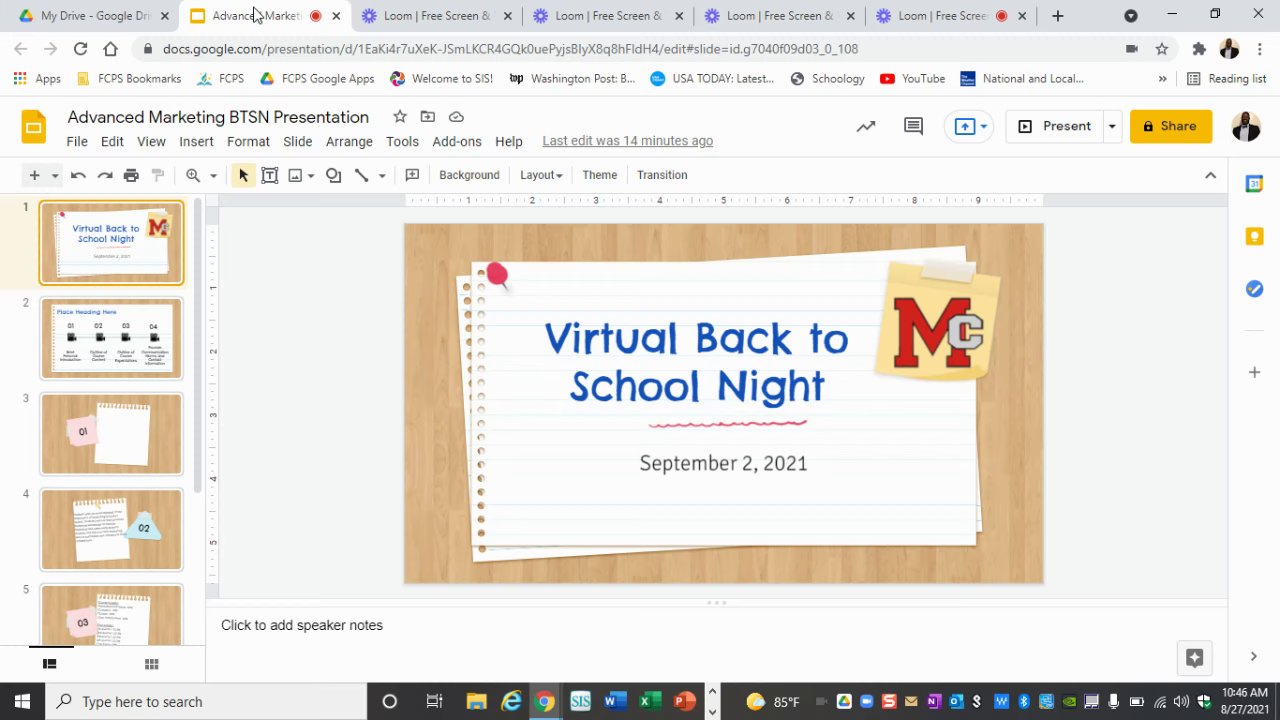Switch to filmstrip view
The width and height of the screenshot is (1280, 720).
coord(49,664)
